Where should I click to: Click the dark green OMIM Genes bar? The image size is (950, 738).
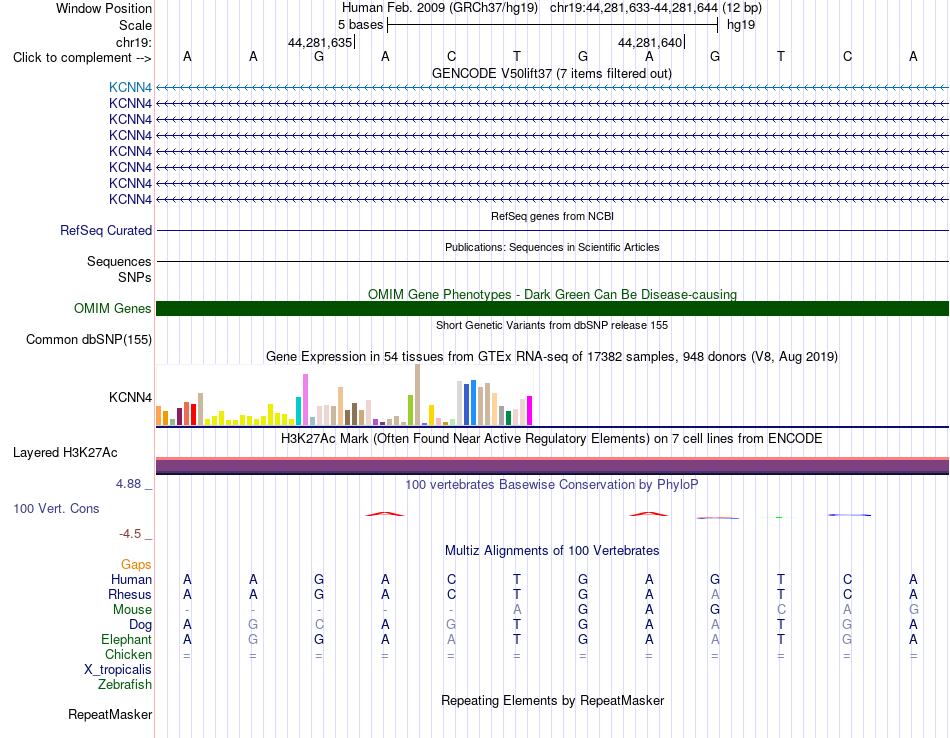552,308
